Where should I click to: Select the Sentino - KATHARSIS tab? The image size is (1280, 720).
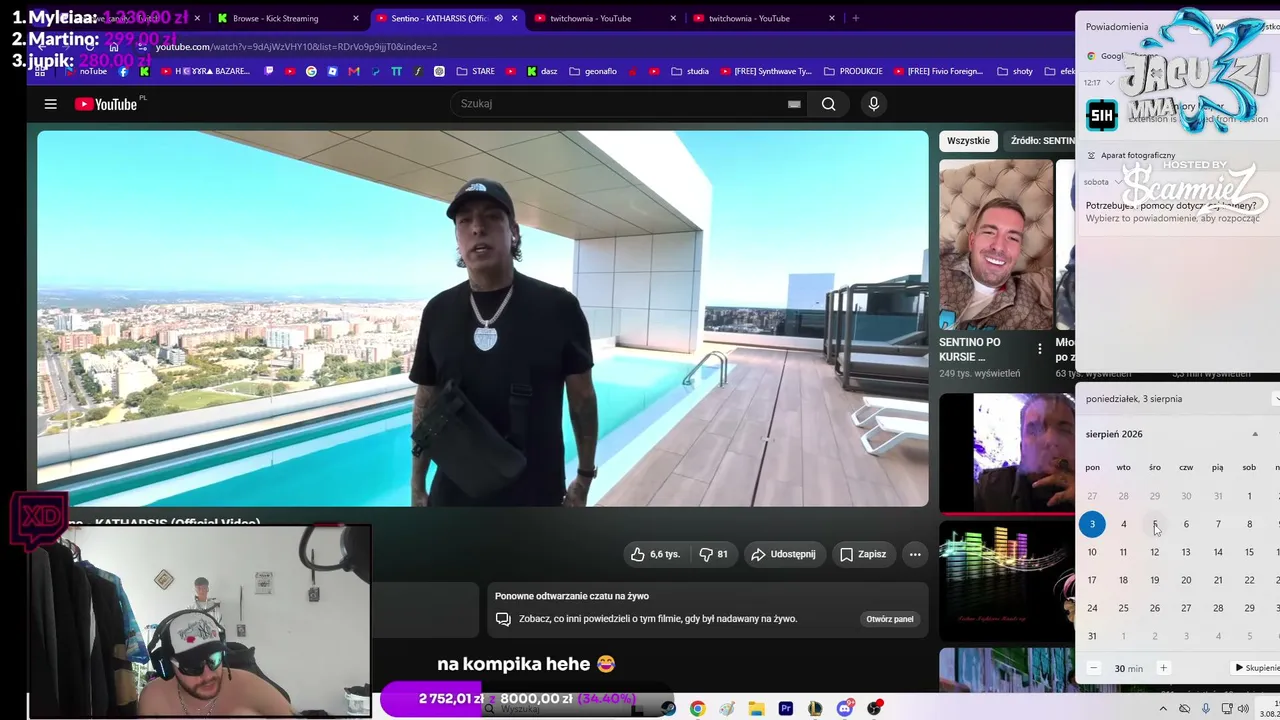447,18
